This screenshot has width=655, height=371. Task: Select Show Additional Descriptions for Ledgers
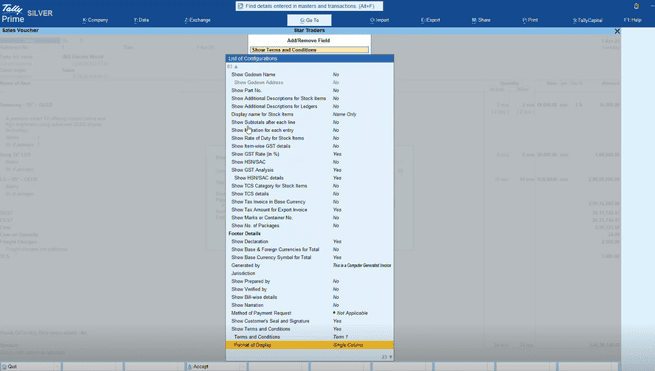(x=310, y=106)
